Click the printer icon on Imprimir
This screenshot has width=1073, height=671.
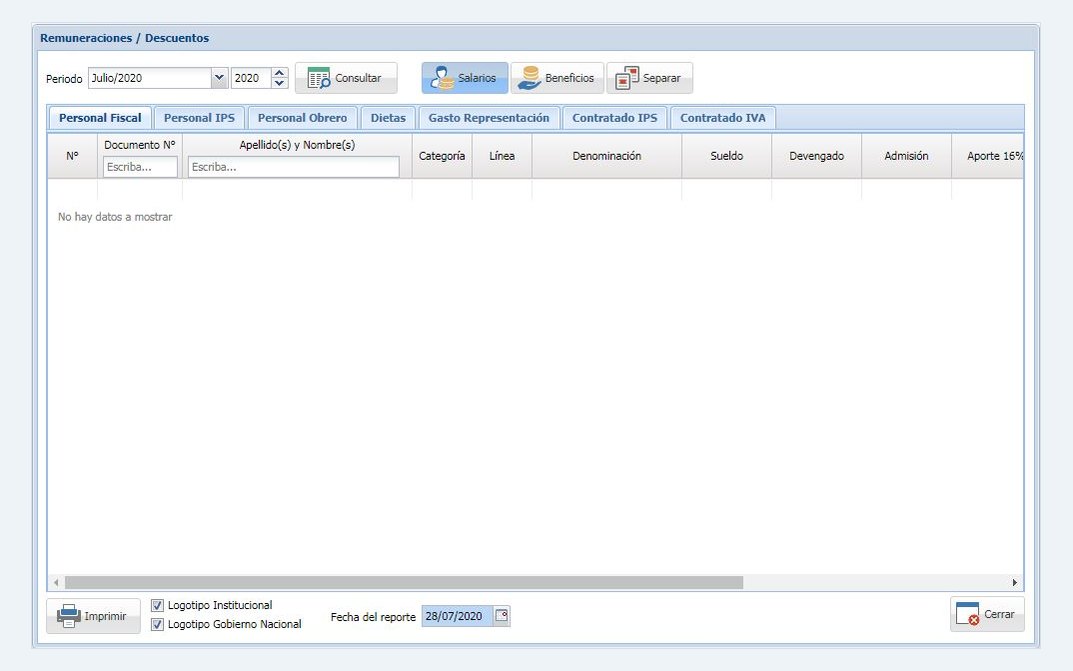pyautogui.click(x=69, y=616)
